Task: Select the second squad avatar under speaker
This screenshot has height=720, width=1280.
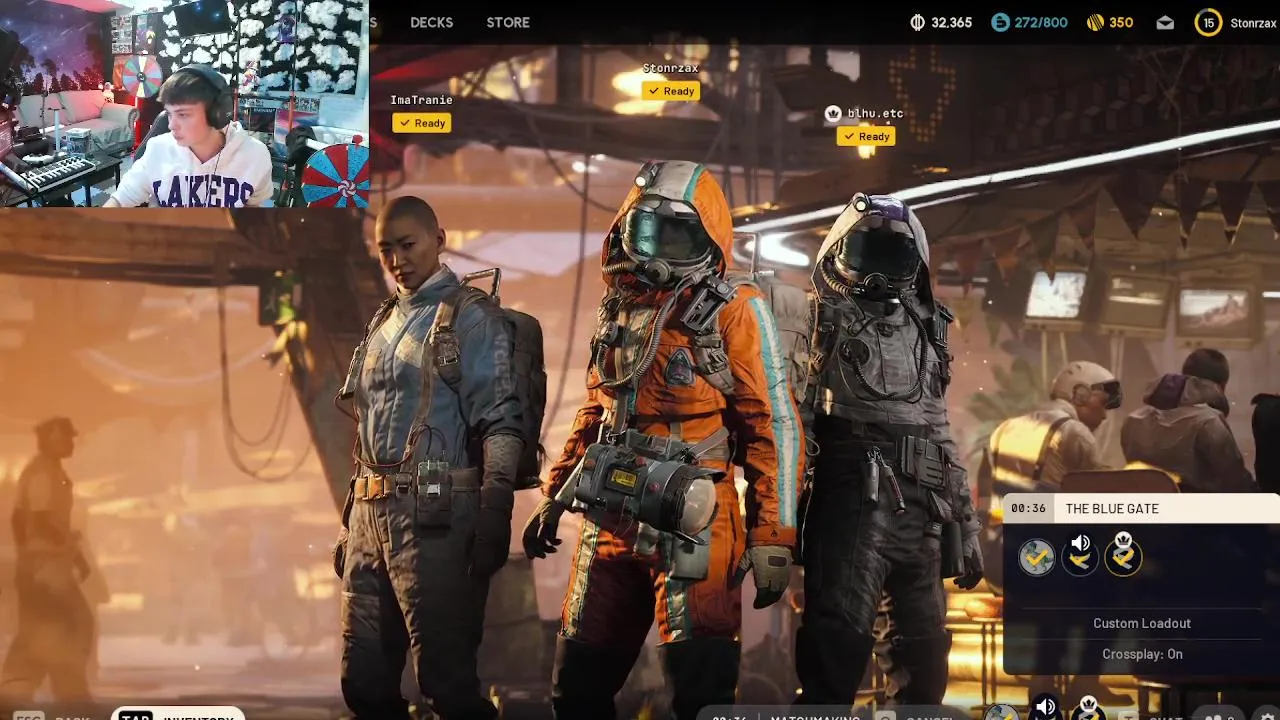Action: (x=1080, y=560)
